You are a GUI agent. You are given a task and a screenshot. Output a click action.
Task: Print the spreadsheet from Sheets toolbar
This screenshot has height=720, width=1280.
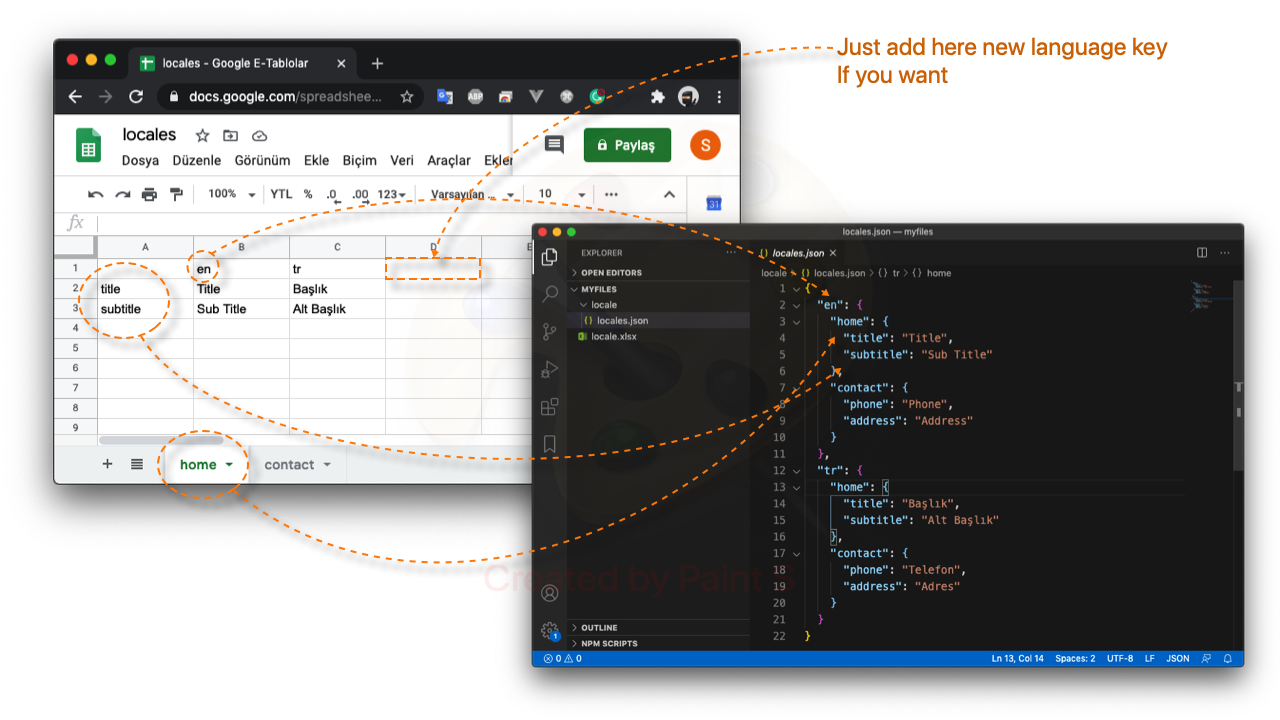click(149, 194)
